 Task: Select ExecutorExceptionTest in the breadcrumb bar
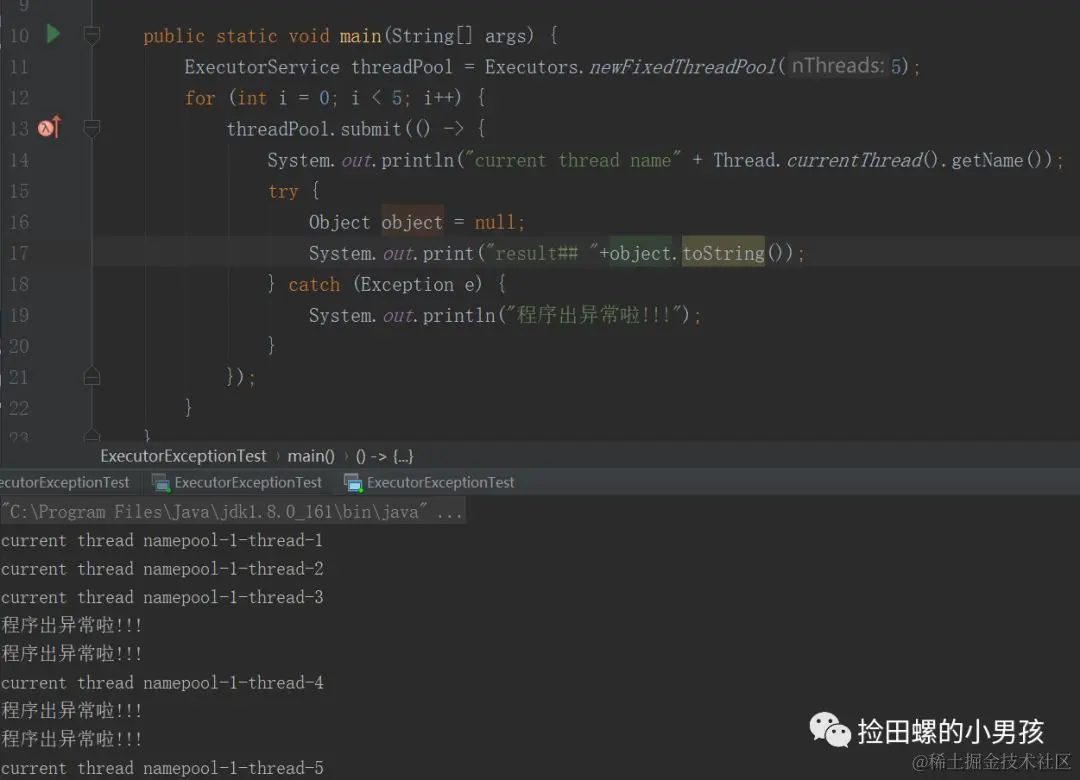click(183, 456)
